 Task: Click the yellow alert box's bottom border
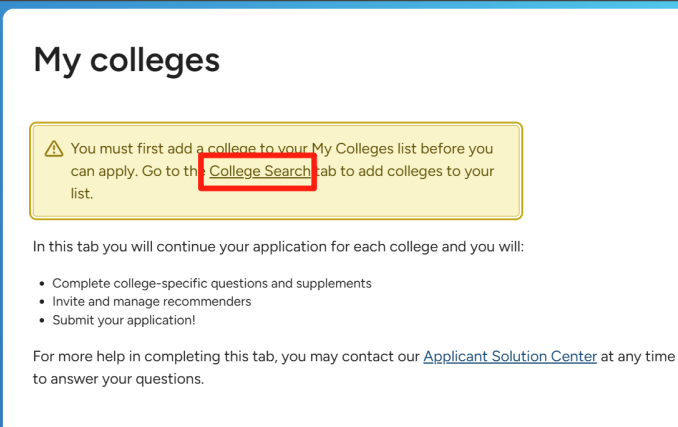click(276, 217)
